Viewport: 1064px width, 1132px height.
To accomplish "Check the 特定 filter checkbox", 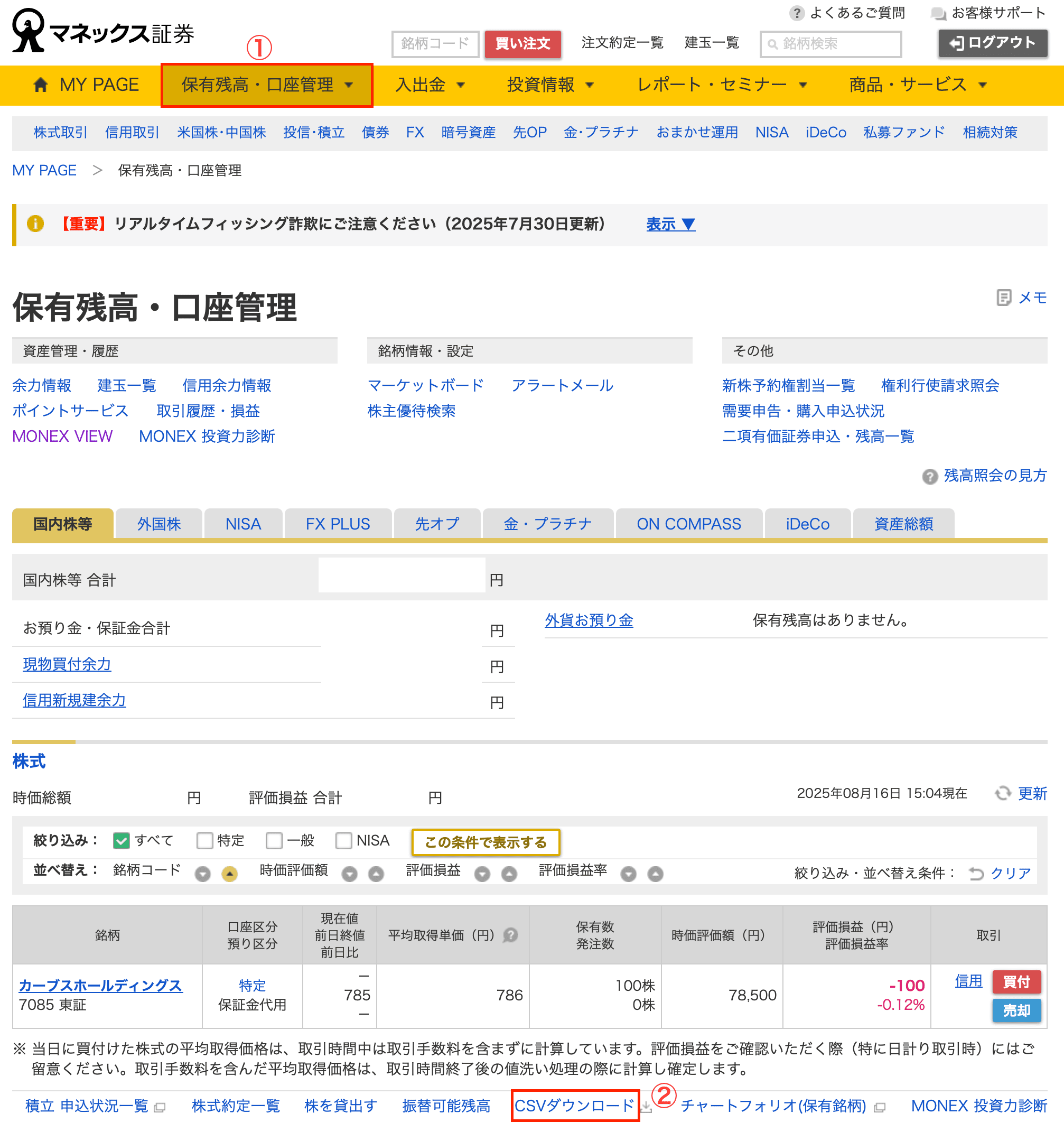I will pos(204,841).
